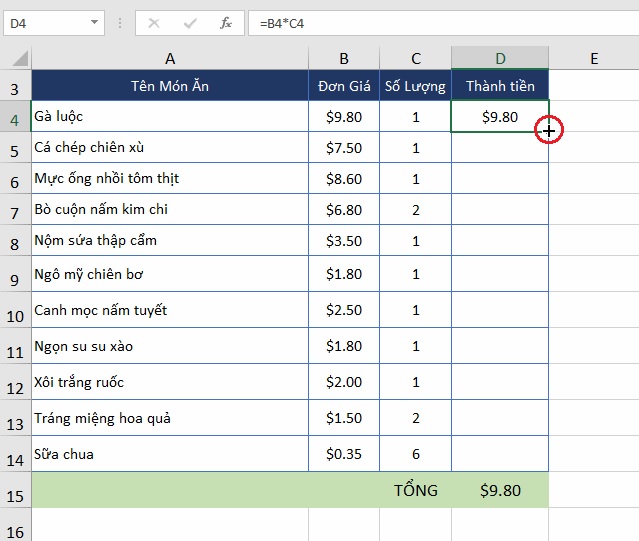Select the 'Nộm sứa thập cẩm' cell
The width and height of the screenshot is (639, 541).
[170, 240]
